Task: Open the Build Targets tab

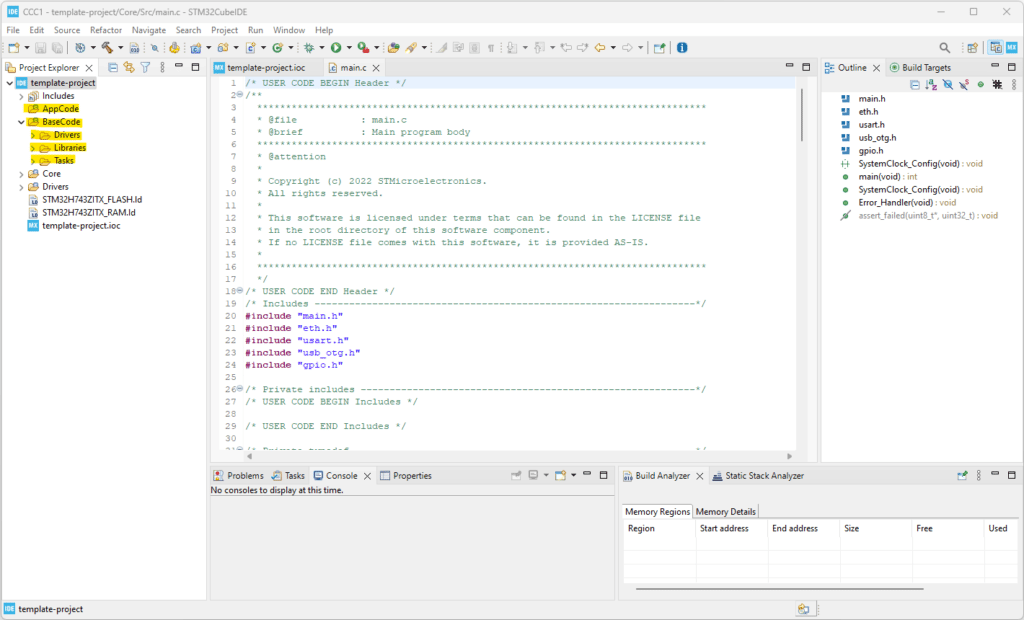Action: [x=920, y=67]
